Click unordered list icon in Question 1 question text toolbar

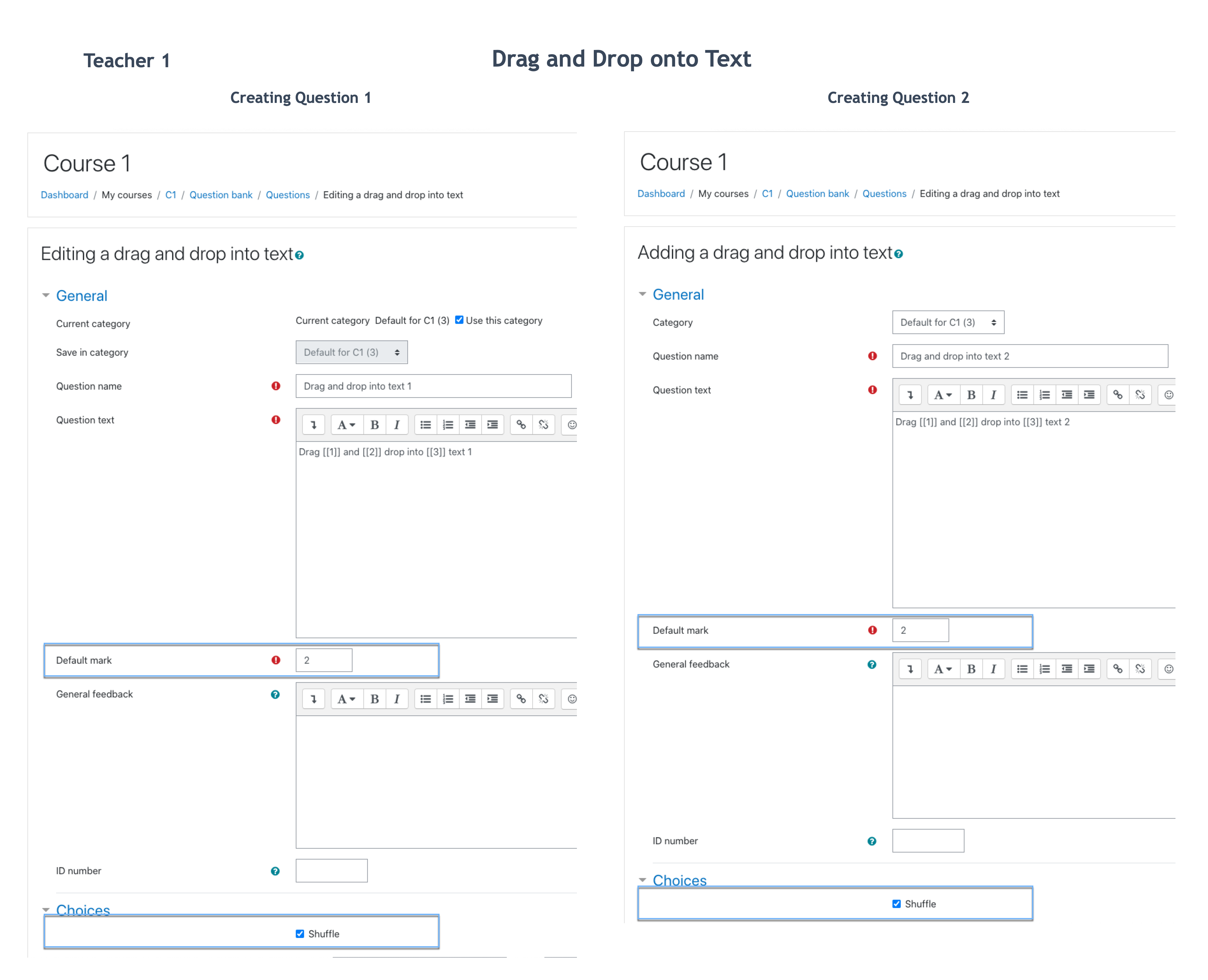coord(426,425)
